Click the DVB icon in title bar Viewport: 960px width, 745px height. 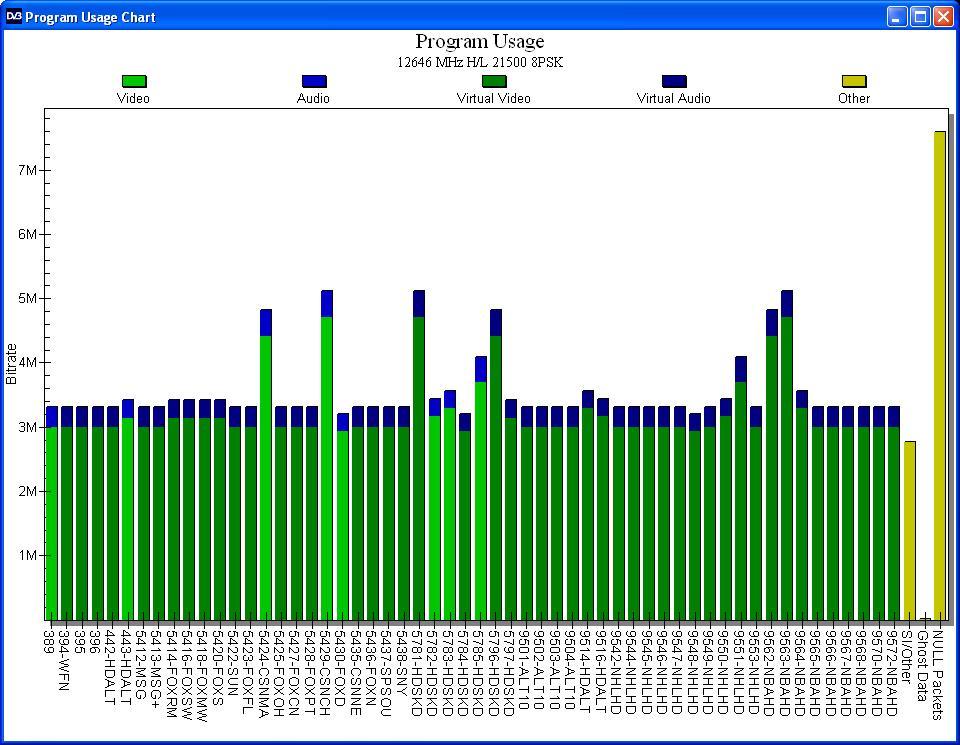[x=13, y=16]
